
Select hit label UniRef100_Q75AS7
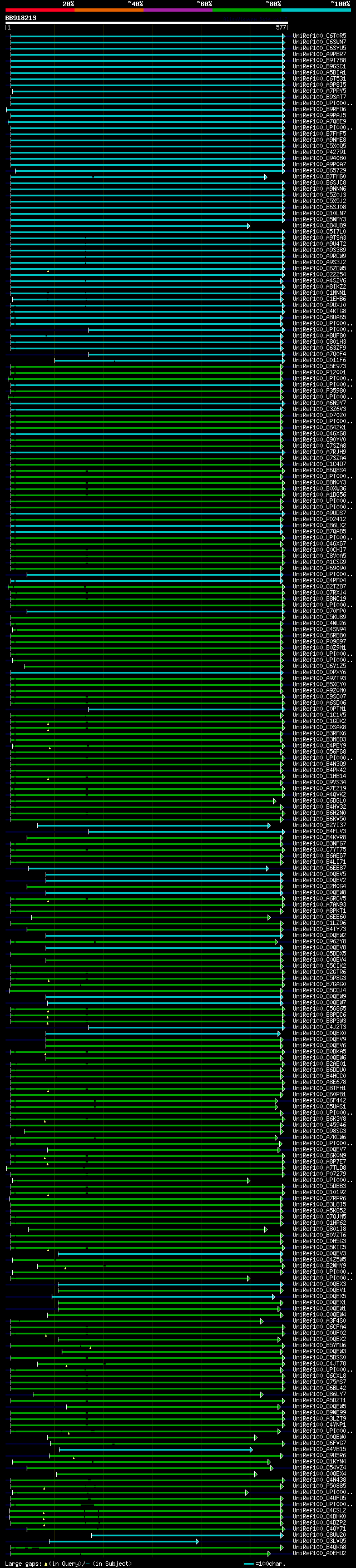319,1382
